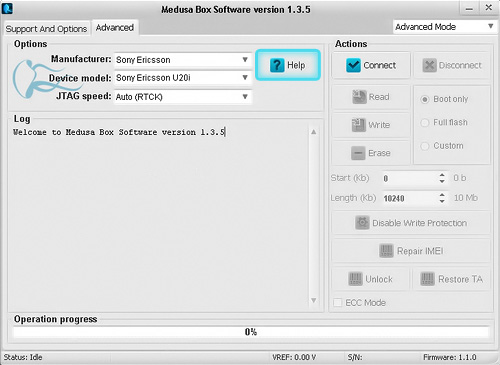
Task: Increase Start (Kb) with up stepper arrow
Action: point(442,175)
